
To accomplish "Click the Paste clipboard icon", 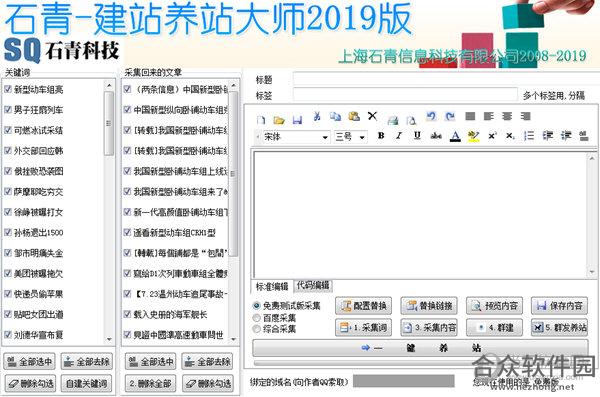I will (x=354, y=116).
